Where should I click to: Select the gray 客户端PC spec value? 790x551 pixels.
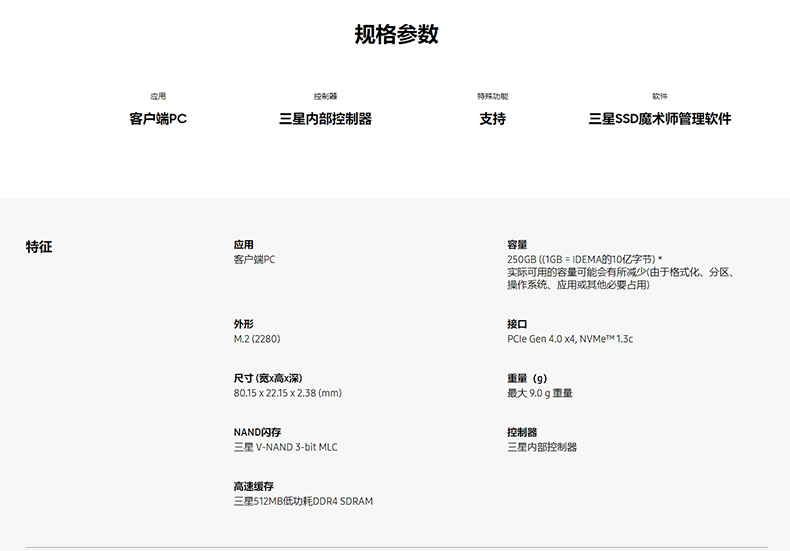(x=254, y=259)
